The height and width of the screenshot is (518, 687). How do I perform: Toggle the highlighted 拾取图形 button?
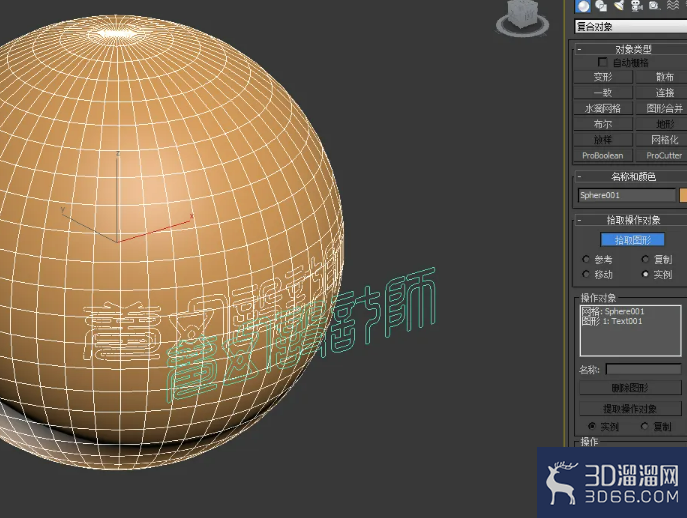tap(632, 240)
